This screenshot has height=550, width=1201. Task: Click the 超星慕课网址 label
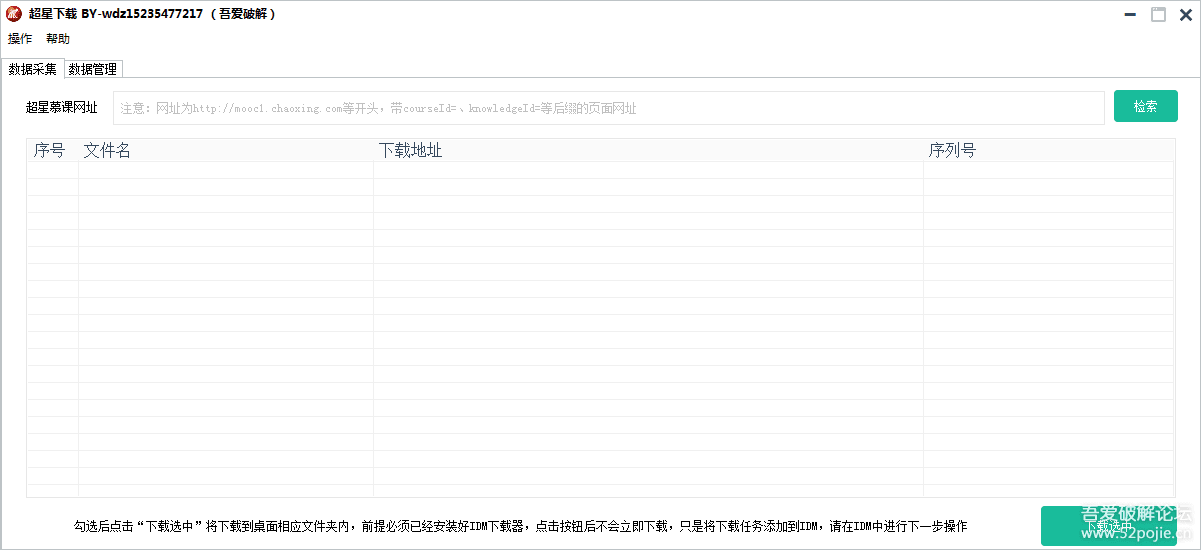[62, 108]
